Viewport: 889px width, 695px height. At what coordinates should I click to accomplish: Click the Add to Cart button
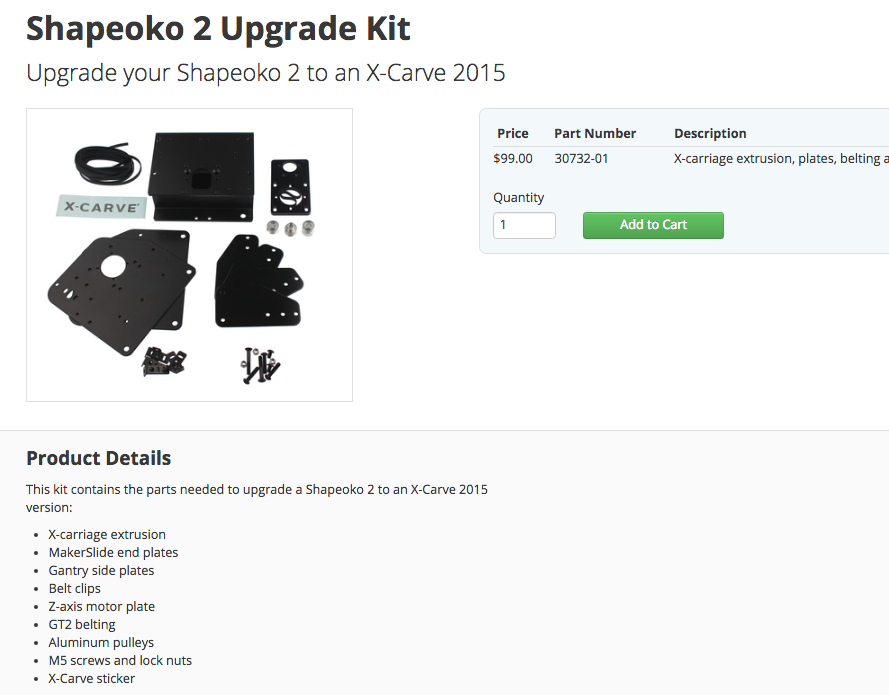click(x=653, y=225)
